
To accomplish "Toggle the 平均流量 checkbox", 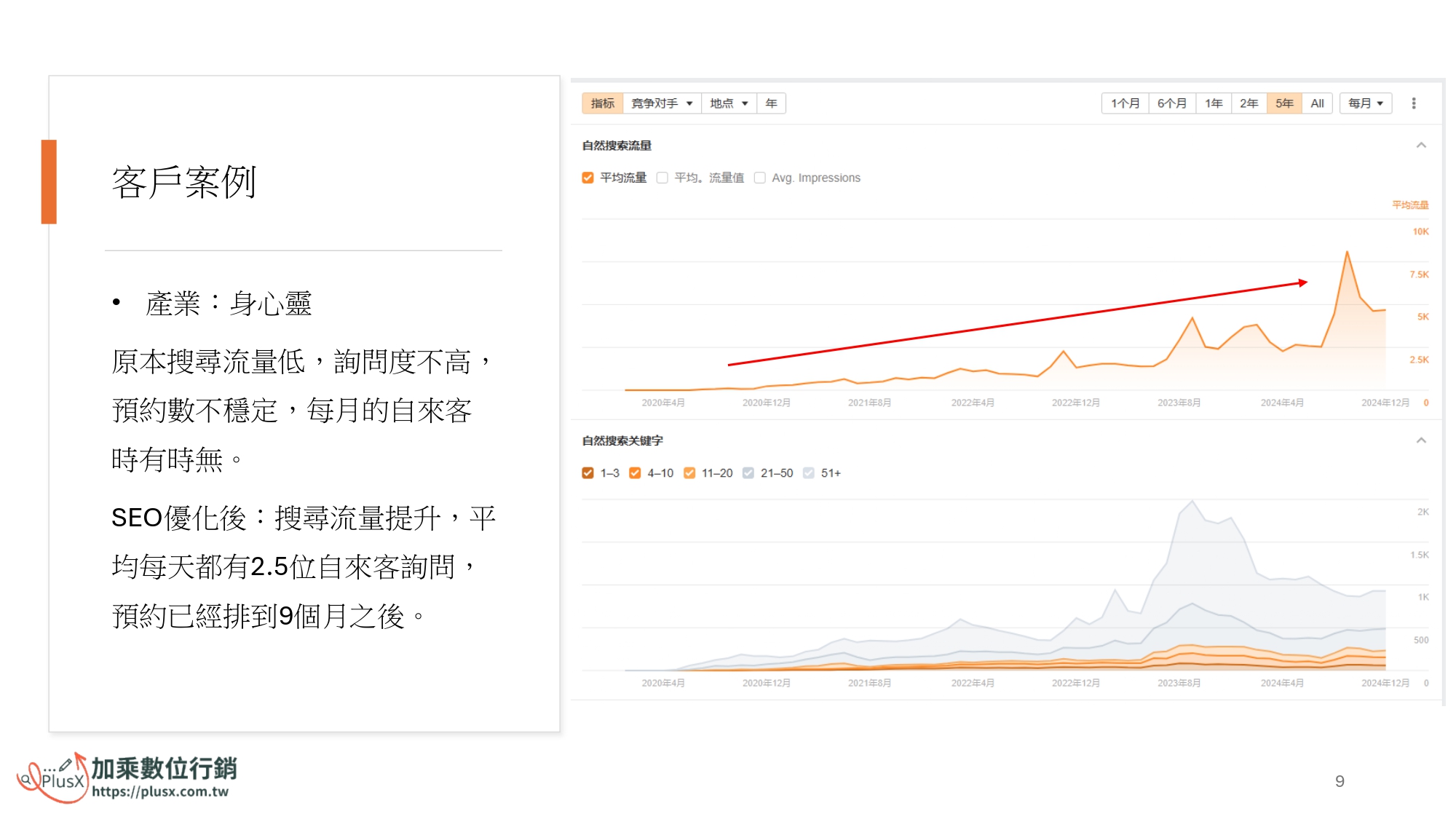I will point(588,178).
